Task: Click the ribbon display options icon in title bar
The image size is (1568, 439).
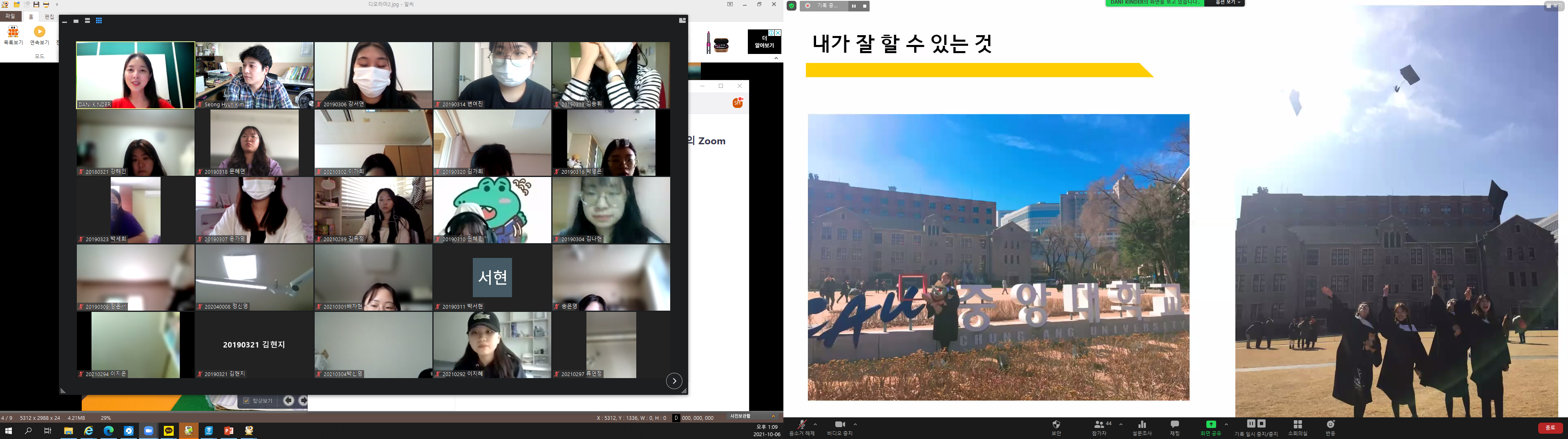Action: (730, 4)
